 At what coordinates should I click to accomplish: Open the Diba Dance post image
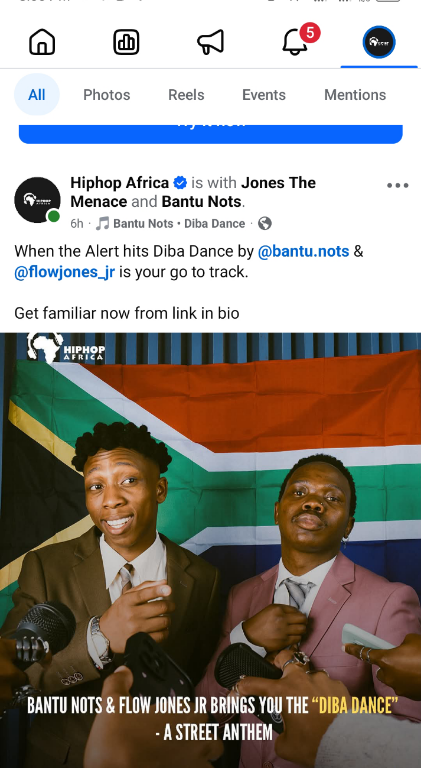210,550
